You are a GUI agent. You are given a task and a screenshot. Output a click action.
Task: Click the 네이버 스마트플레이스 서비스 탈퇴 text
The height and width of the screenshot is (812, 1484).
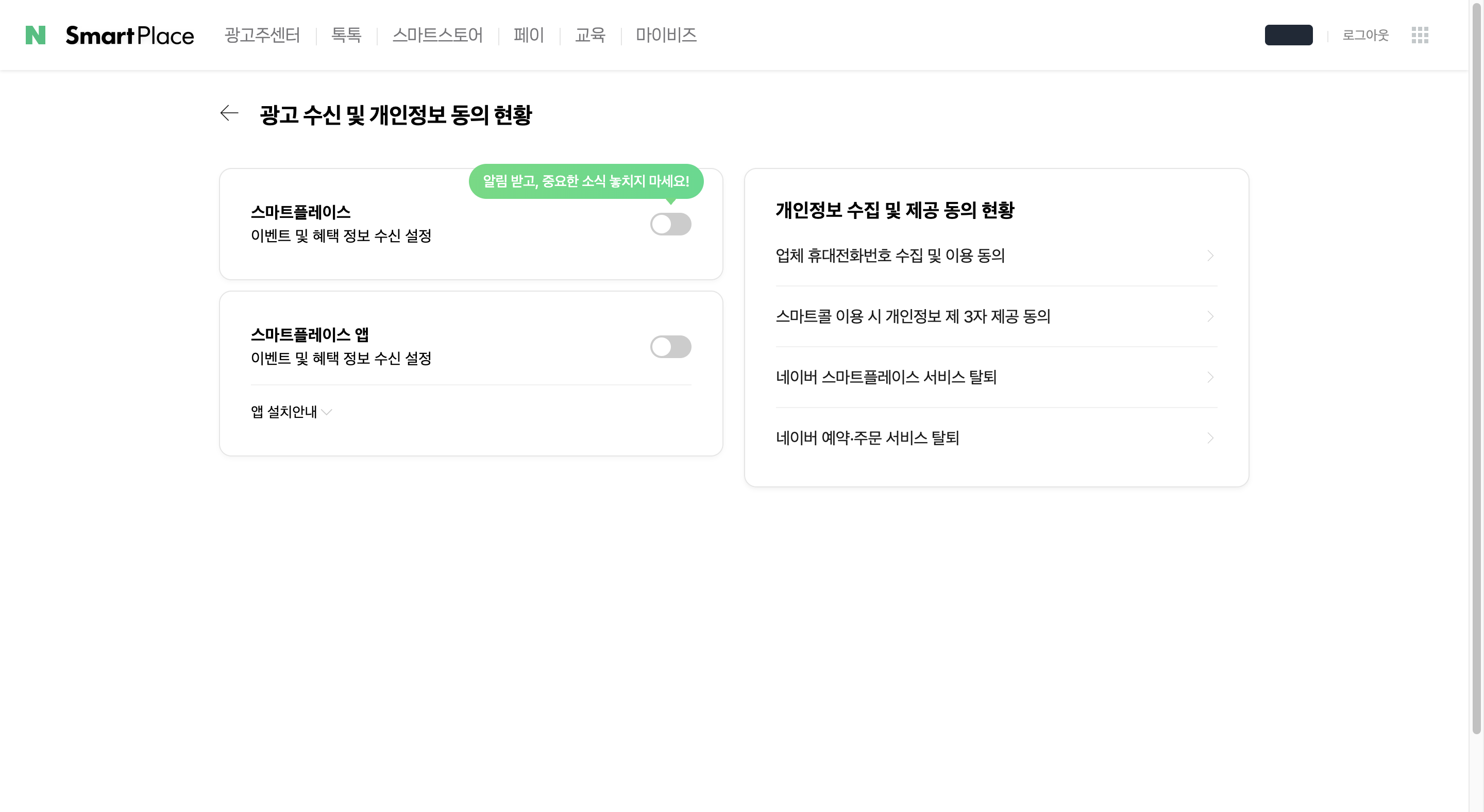point(886,377)
